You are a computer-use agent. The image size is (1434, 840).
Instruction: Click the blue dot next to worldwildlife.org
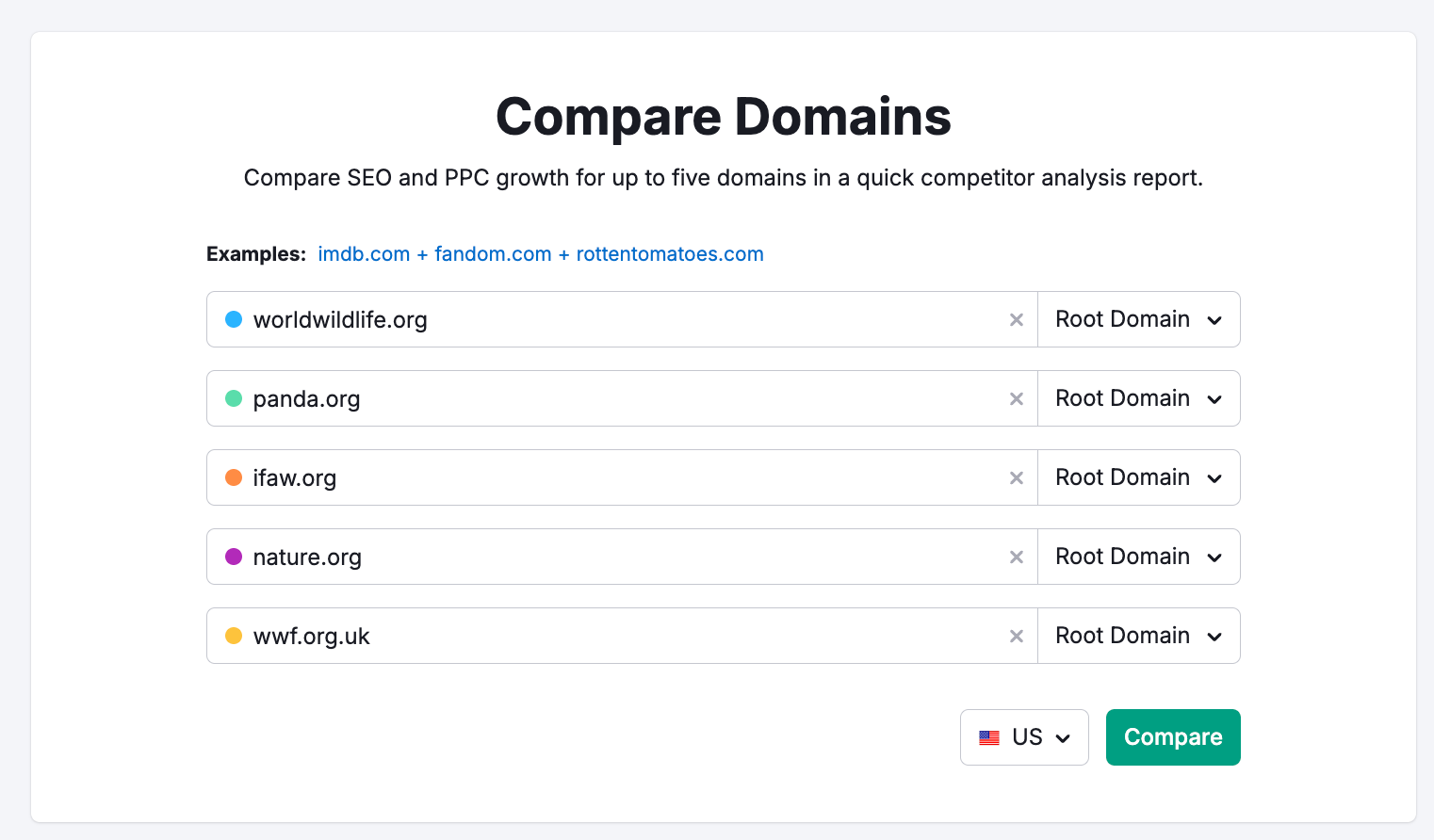pos(232,319)
